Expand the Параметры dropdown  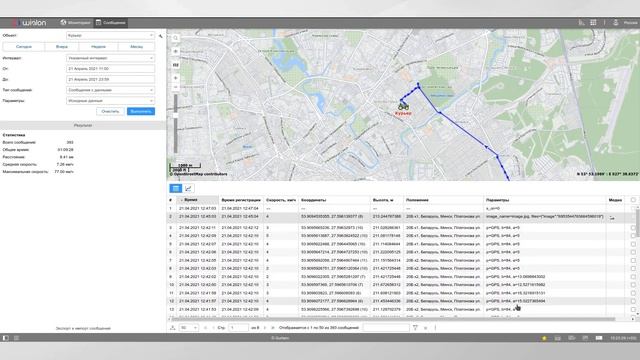pos(111,100)
